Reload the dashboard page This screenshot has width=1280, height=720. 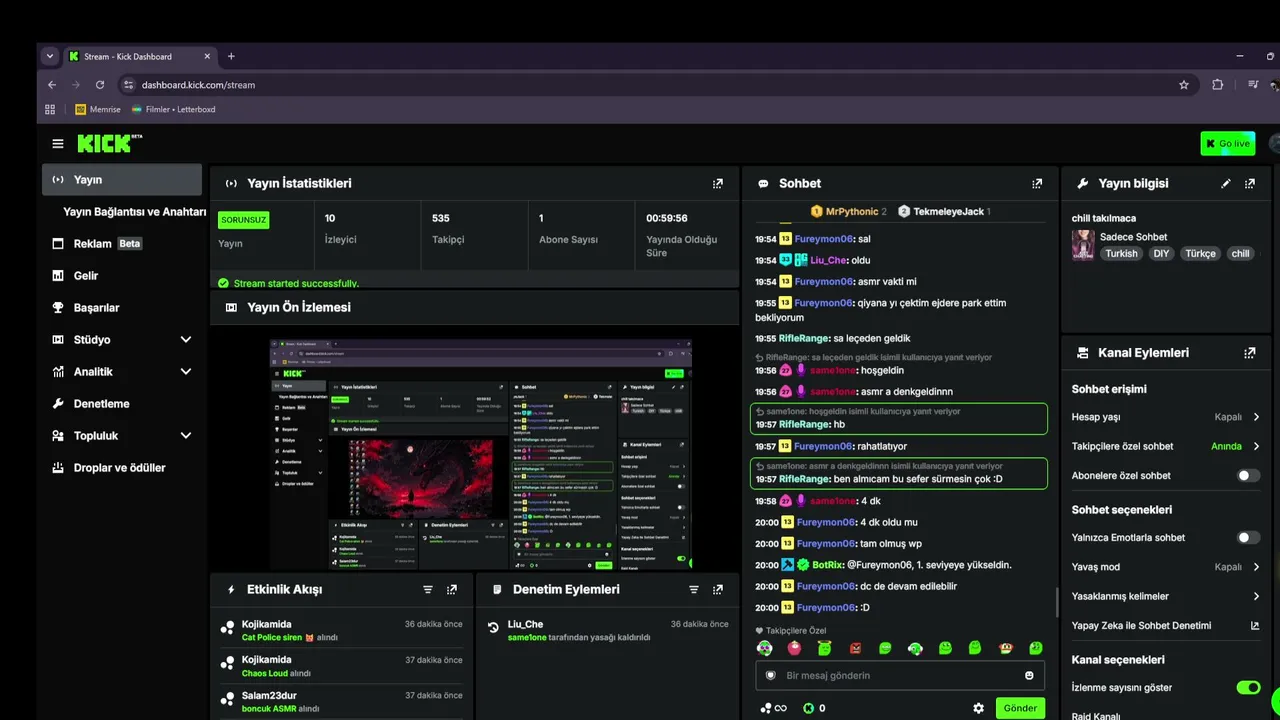click(x=100, y=85)
